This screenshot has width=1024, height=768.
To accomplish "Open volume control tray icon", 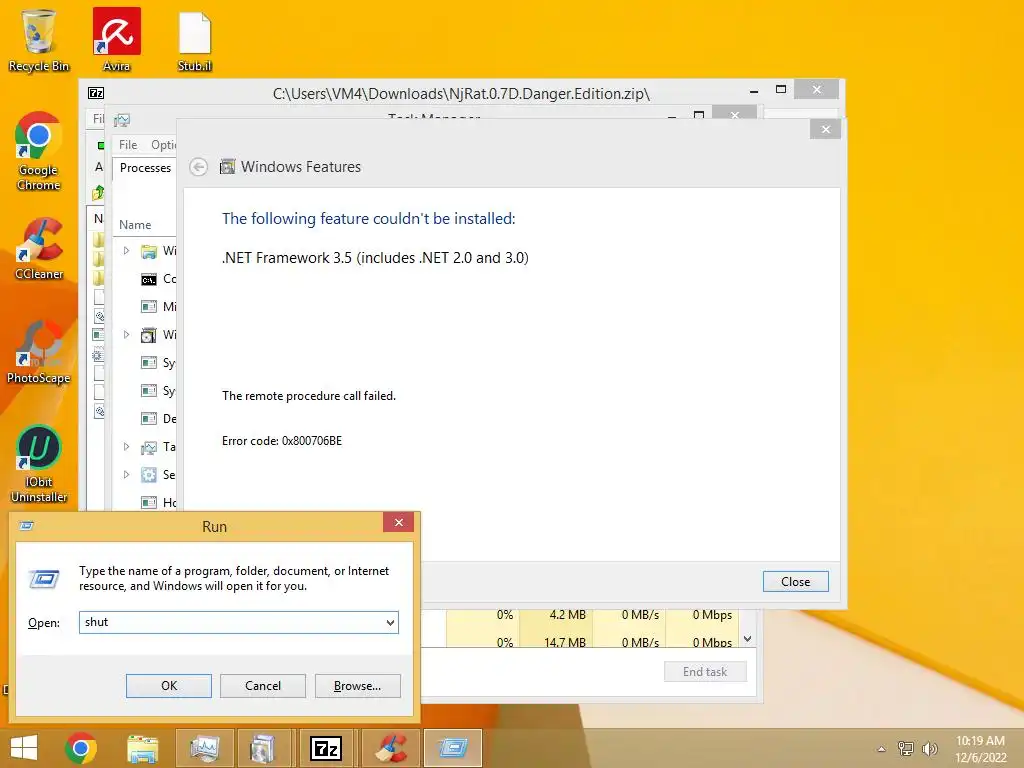I will pos(929,748).
